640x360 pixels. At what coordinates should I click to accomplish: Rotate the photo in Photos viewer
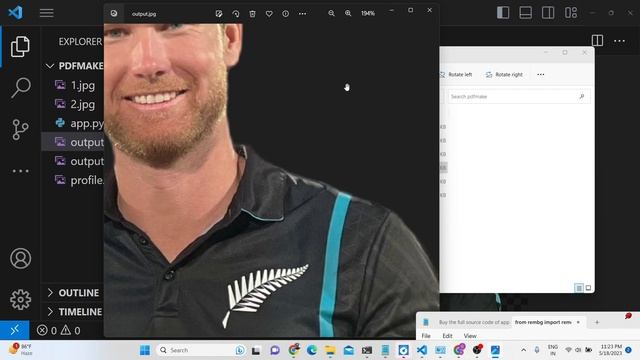coord(236,13)
